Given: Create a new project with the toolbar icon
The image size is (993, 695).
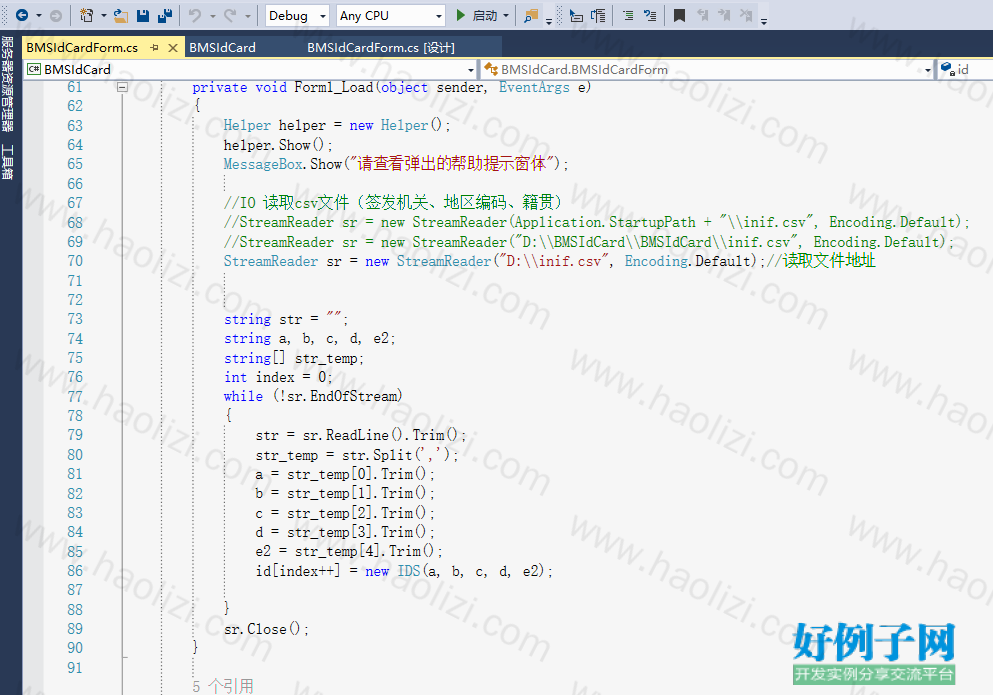Looking at the screenshot, I should point(87,15).
